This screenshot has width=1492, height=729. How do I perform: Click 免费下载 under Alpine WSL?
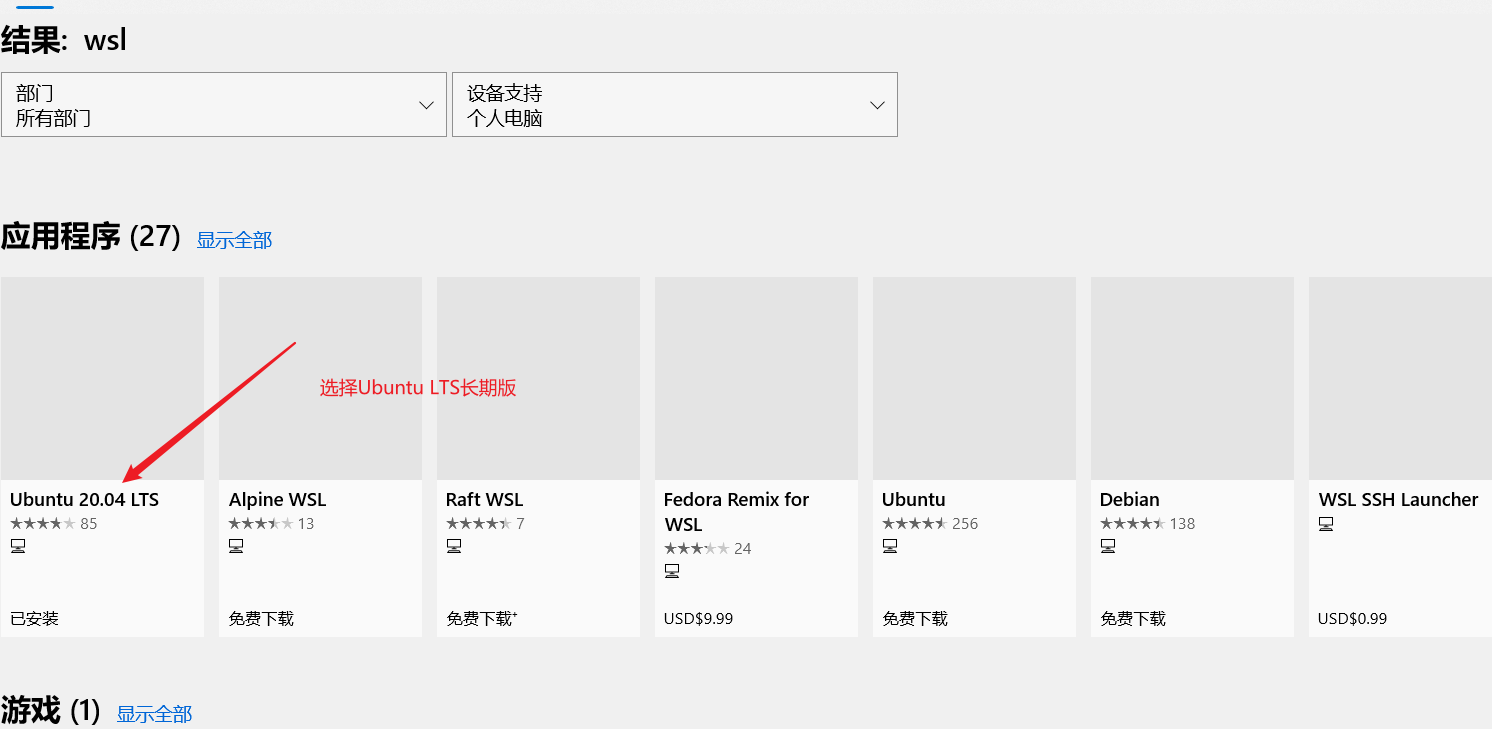coord(261,619)
